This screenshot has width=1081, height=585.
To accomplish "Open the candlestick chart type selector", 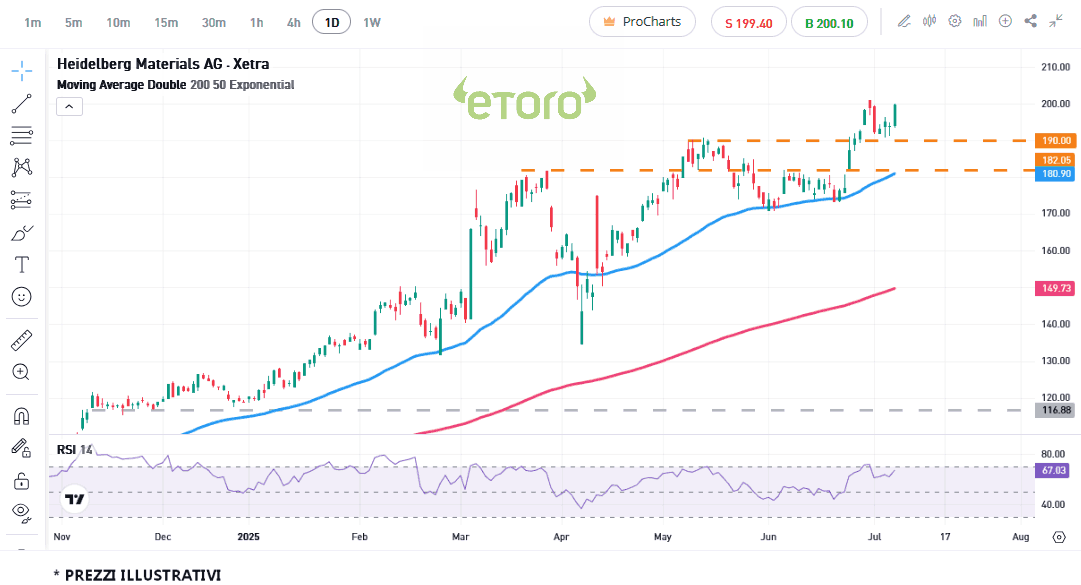I will [x=929, y=21].
